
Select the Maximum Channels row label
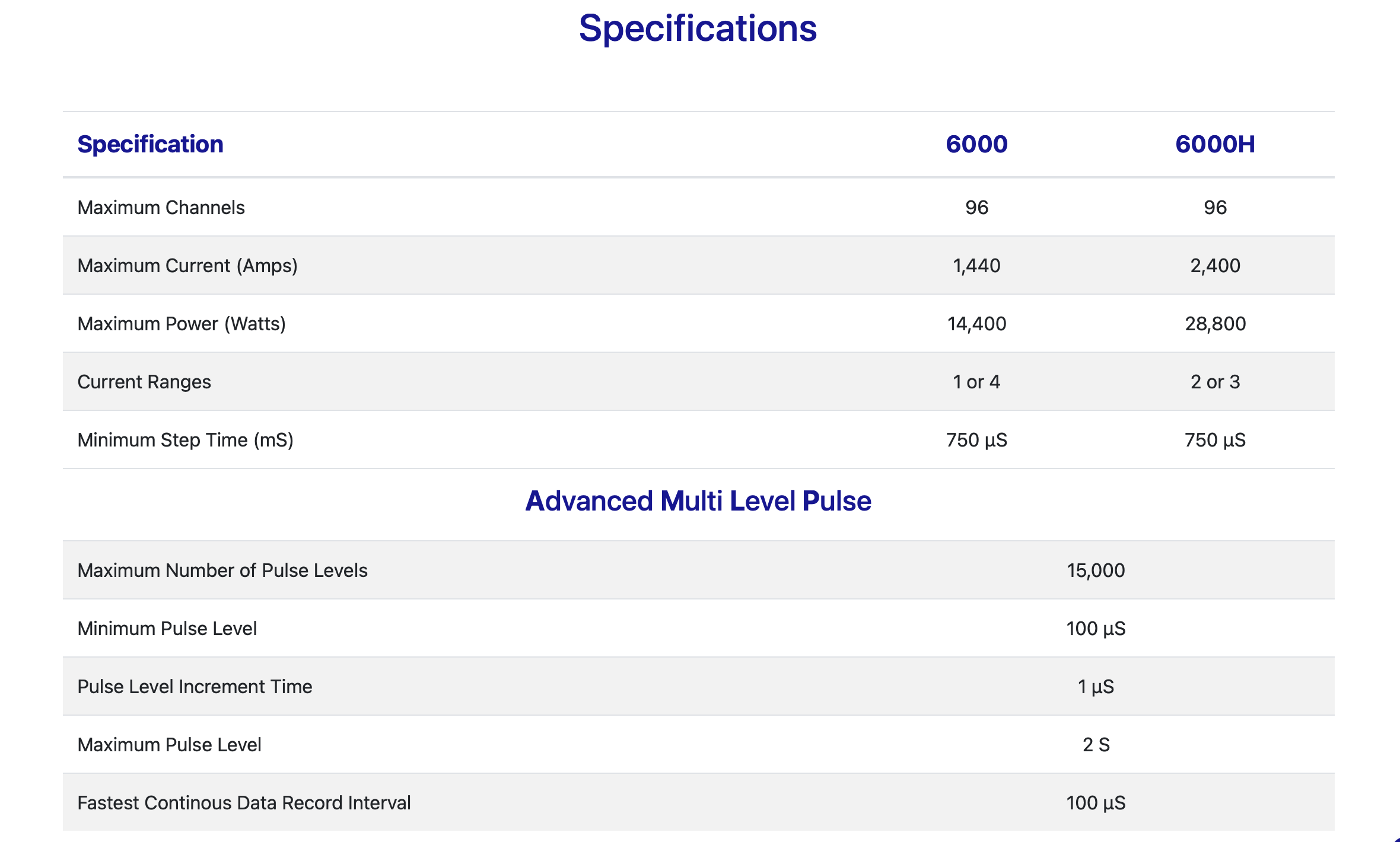point(161,208)
